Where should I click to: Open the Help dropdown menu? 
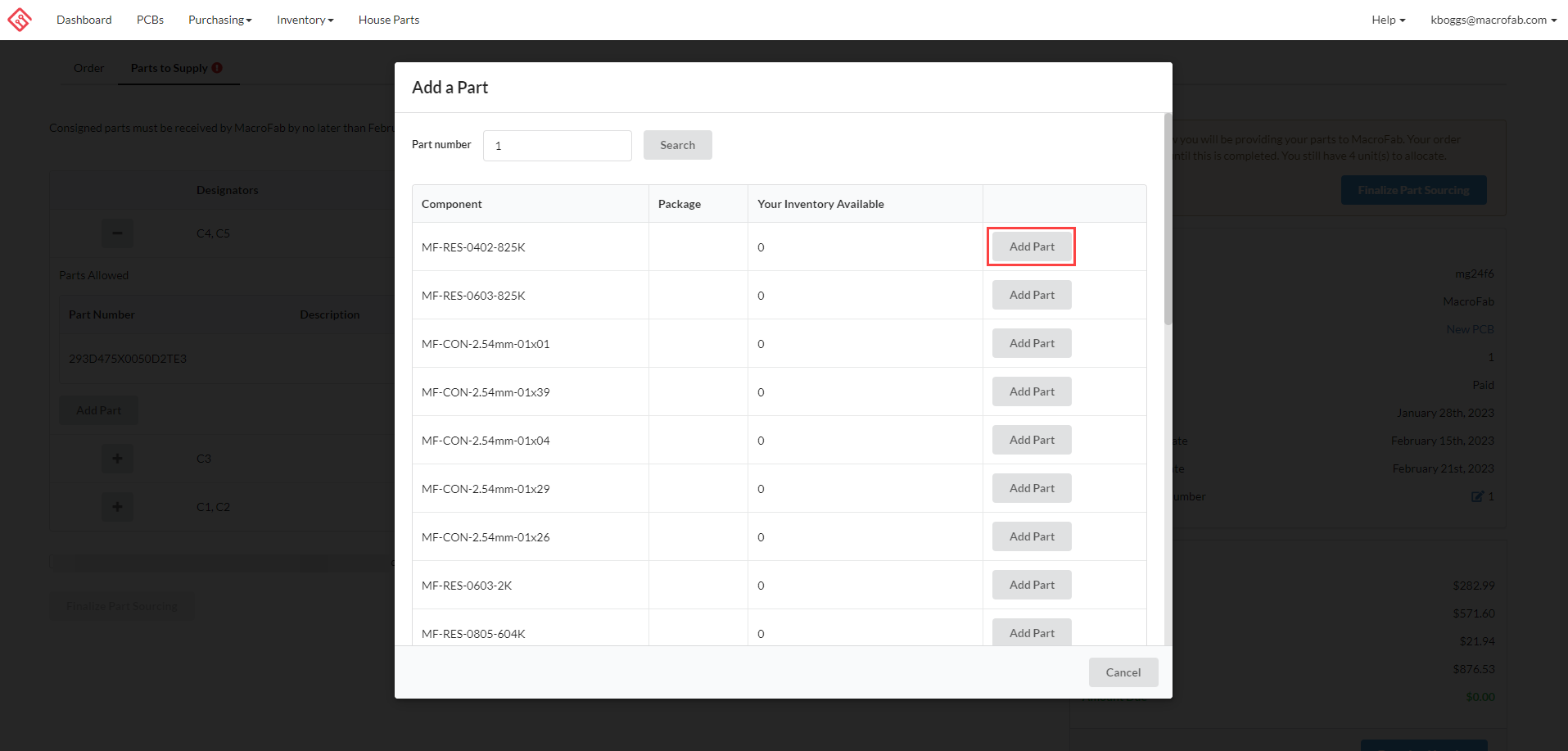[1389, 20]
